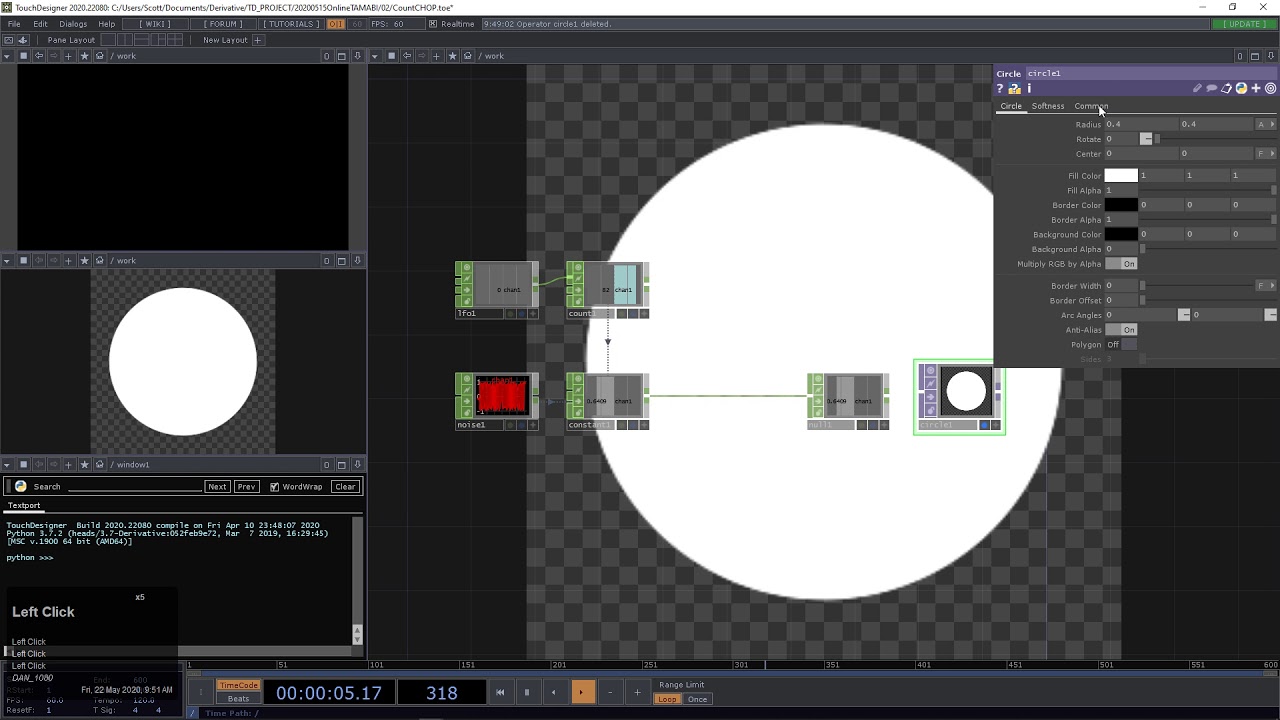Open the File menu

tap(14, 24)
